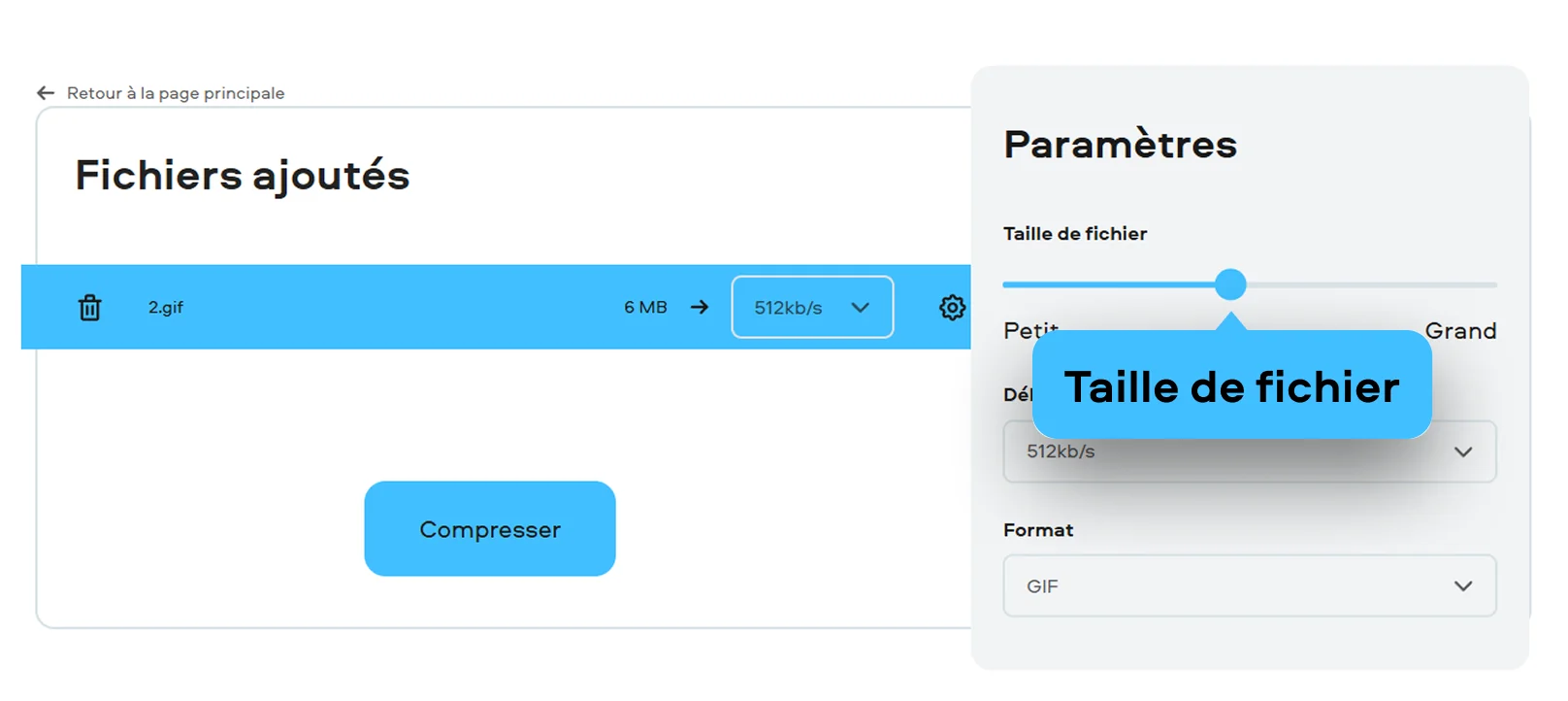
Task: Open the "Retour à la page principale" link
Action: [x=176, y=93]
